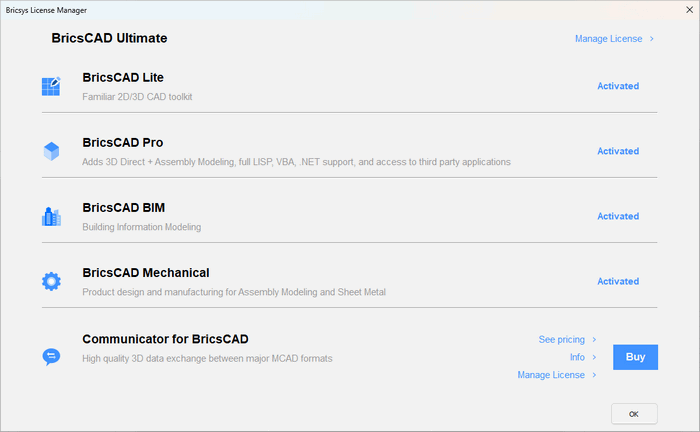Click Activated status for BricsCAD Mechanical
The width and height of the screenshot is (700, 432).
pyautogui.click(x=618, y=281)
